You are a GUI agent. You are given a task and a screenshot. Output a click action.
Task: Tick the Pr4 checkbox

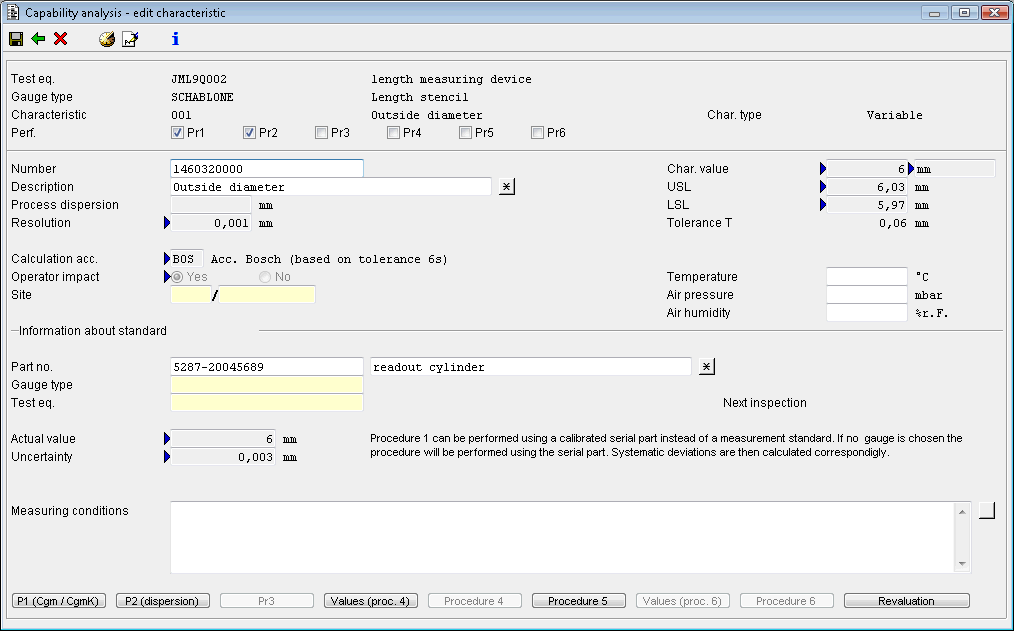coord(393,133)
